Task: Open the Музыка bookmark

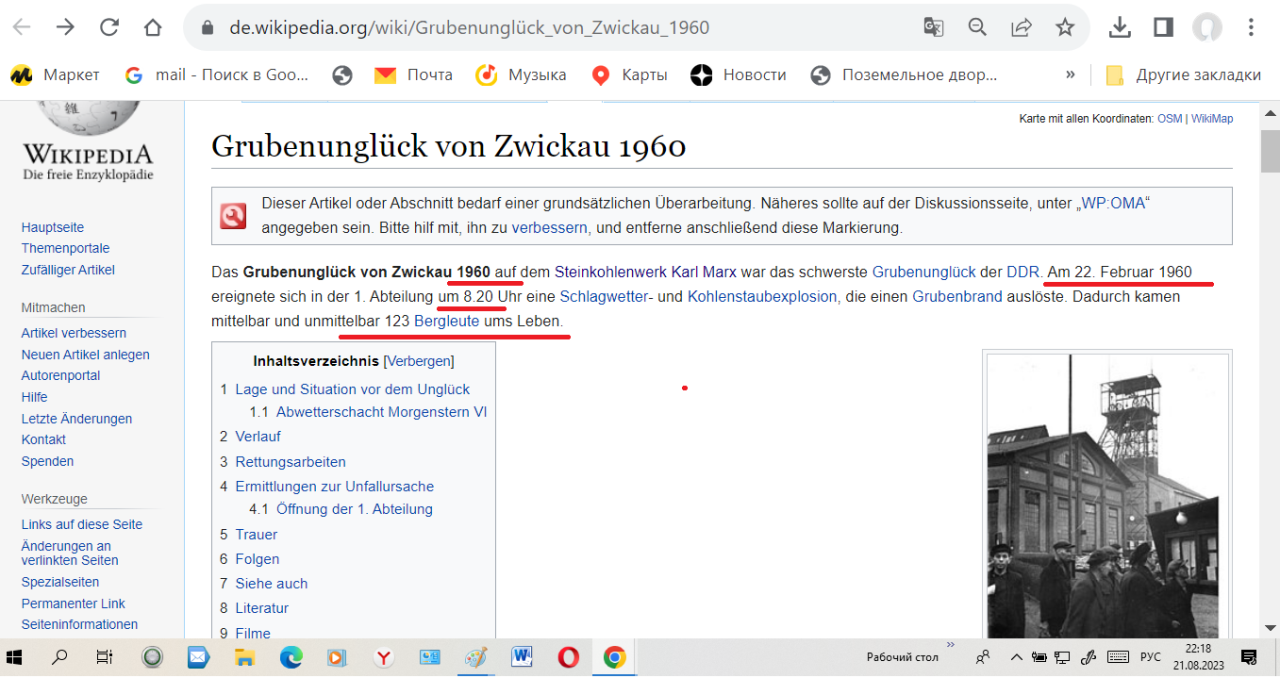Action: [x=521, y=75]
